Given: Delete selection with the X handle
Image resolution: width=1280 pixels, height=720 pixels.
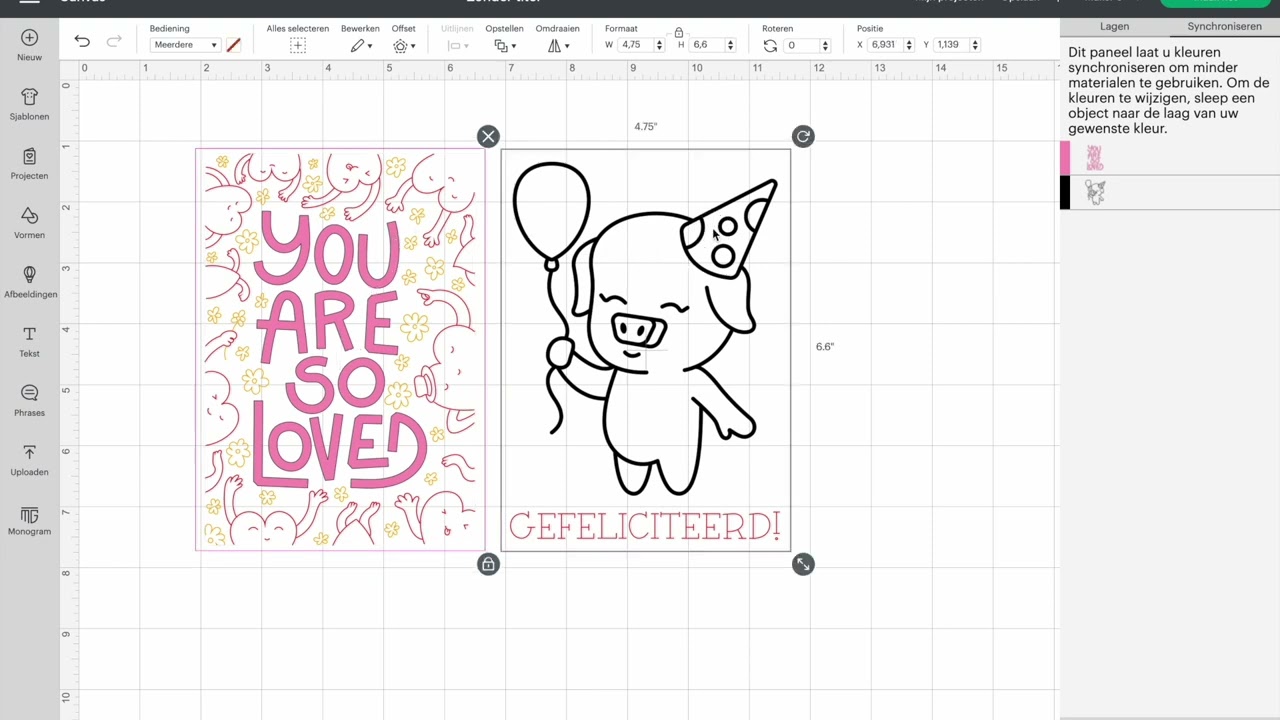Looking at the screenshot, I should [488, 137].
